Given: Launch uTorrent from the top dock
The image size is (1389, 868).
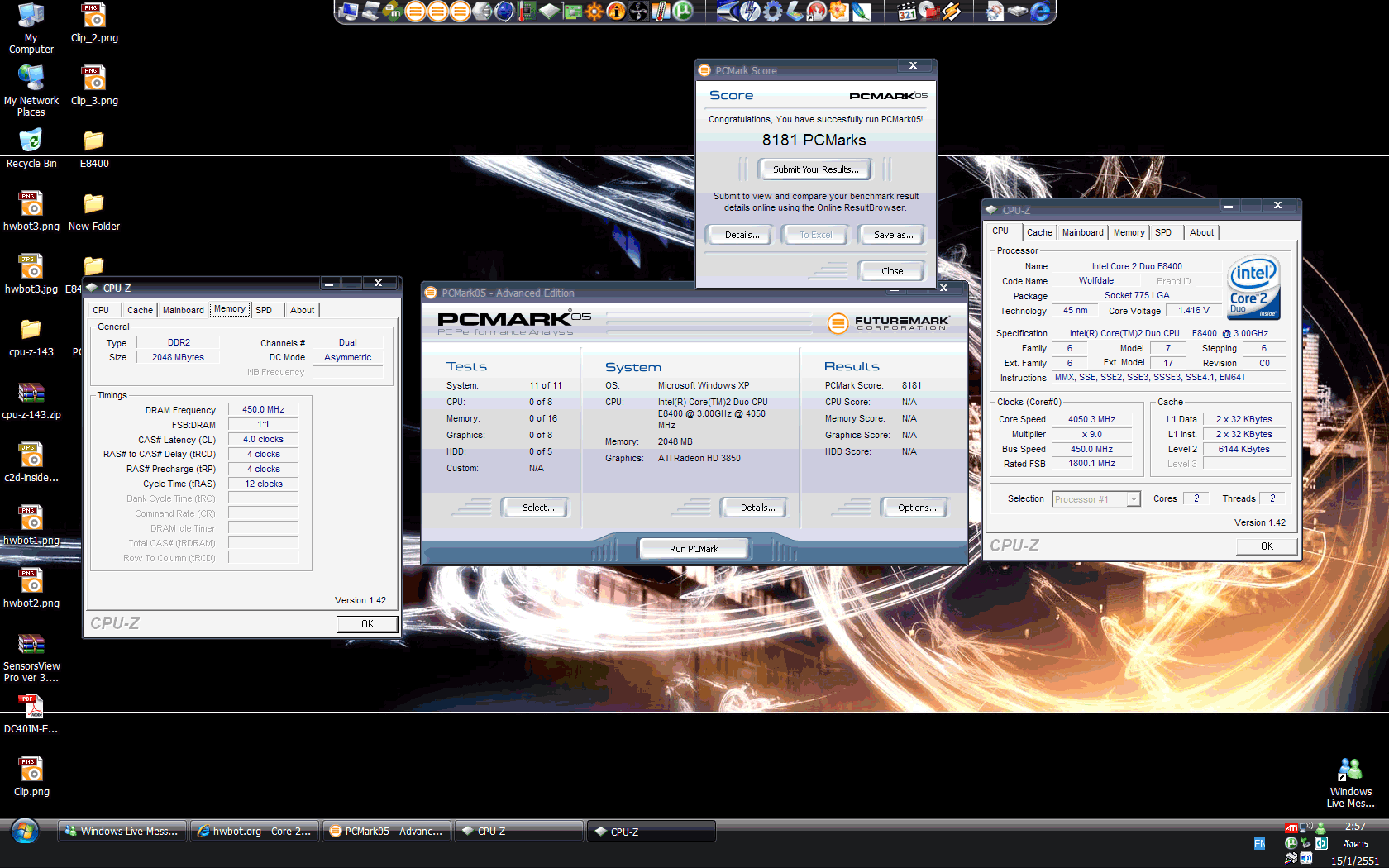Looking at the screenshot, I should point(682,12).
